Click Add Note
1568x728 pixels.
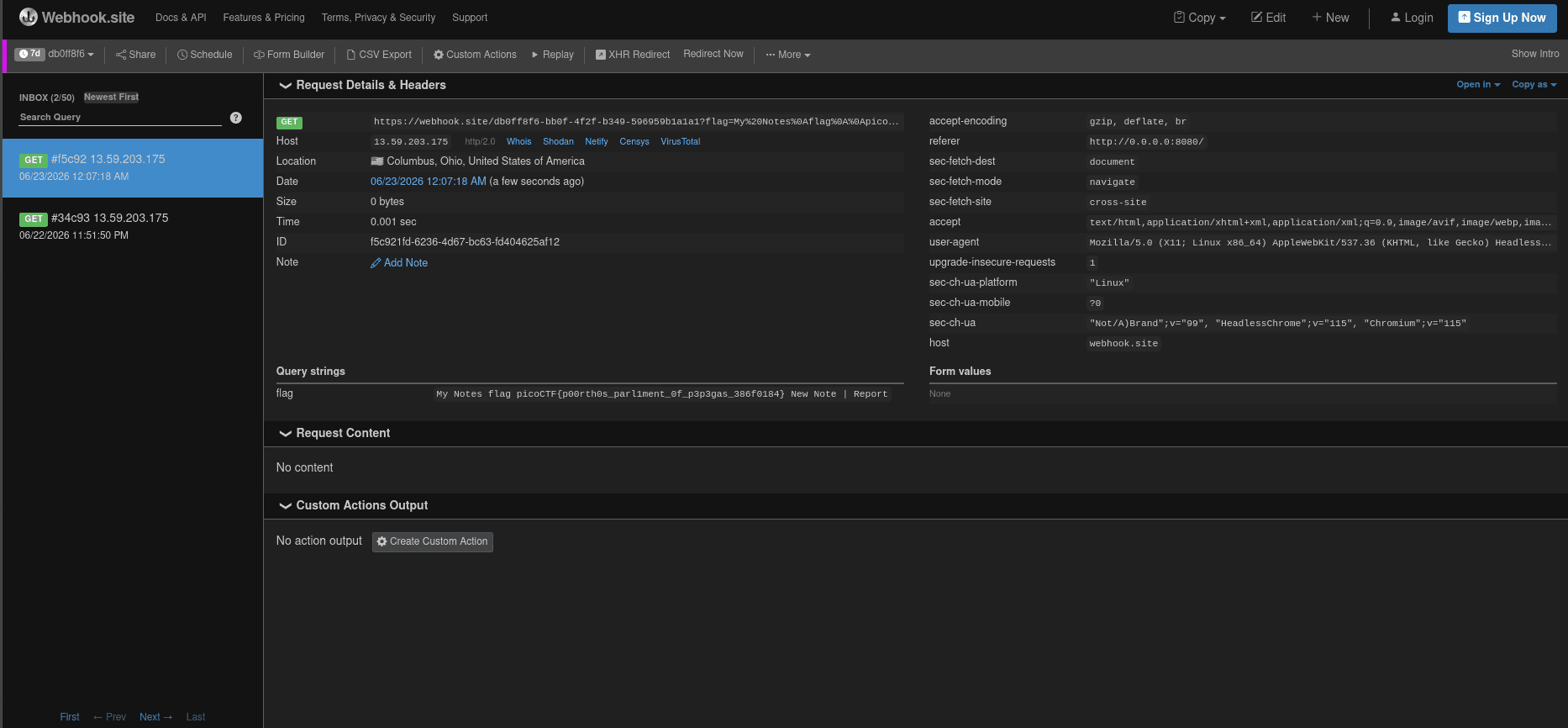pyautogui.click(x=399, y=263)
